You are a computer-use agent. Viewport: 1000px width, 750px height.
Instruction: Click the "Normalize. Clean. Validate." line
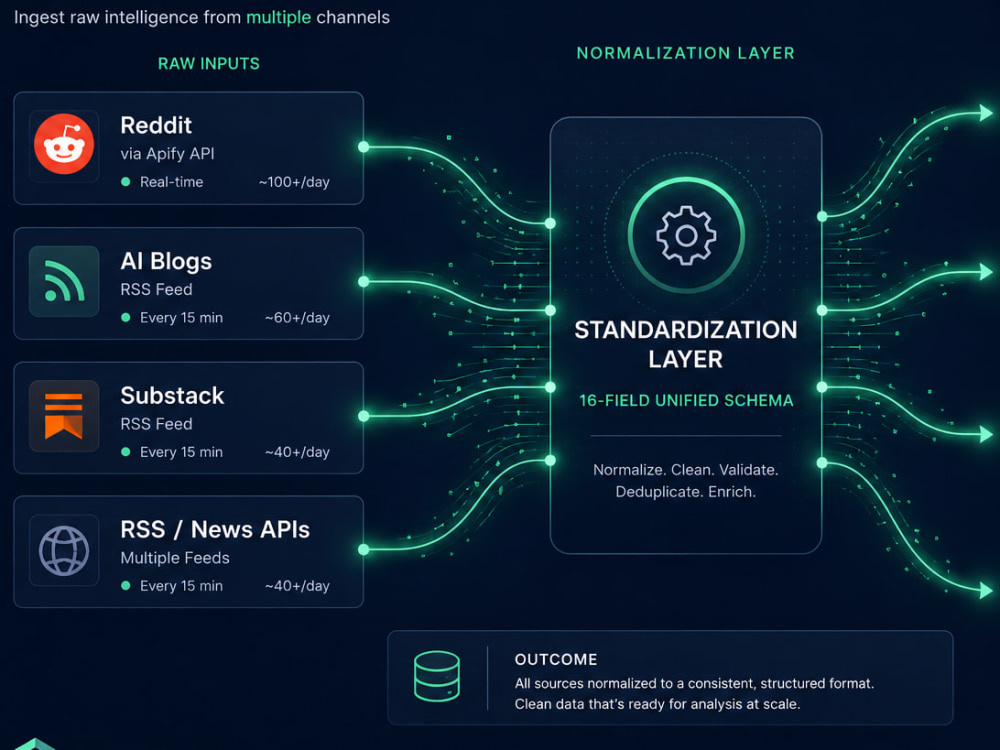click(686, 470)
